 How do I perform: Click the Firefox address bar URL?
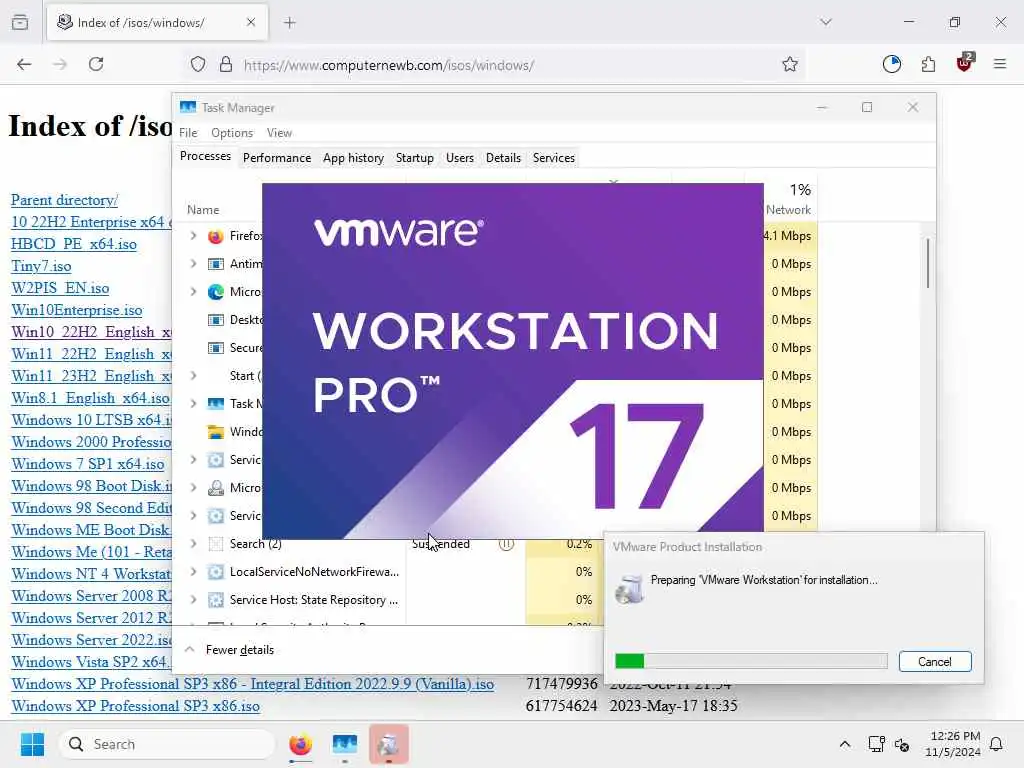[x=389, y=65]
